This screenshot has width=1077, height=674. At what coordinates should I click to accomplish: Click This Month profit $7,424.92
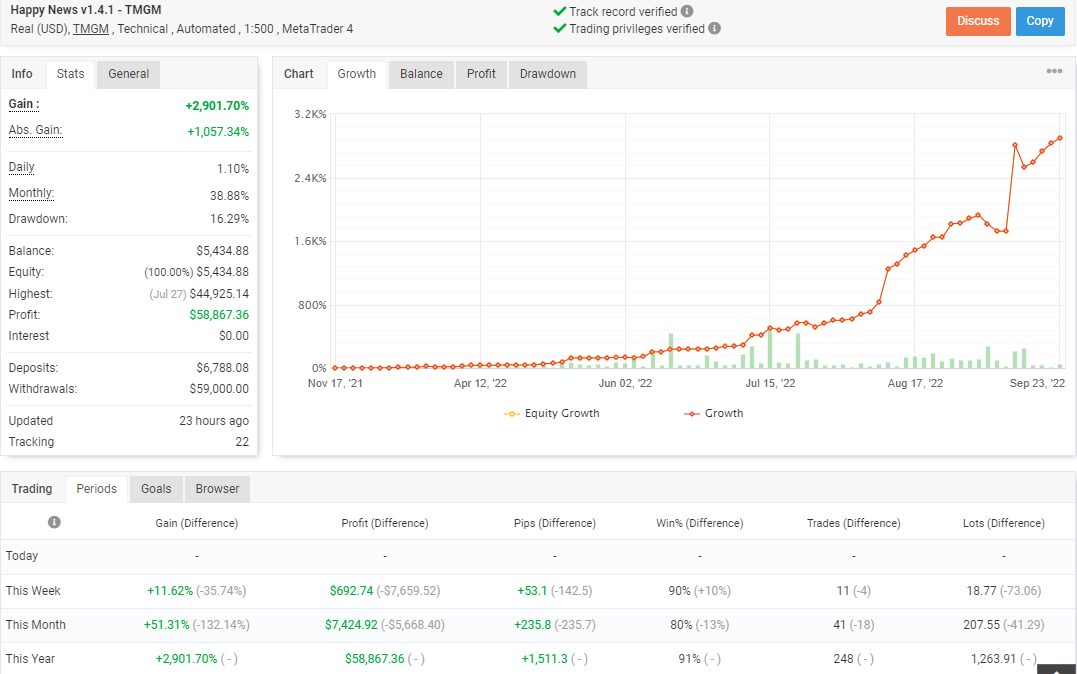pos(351,625)
